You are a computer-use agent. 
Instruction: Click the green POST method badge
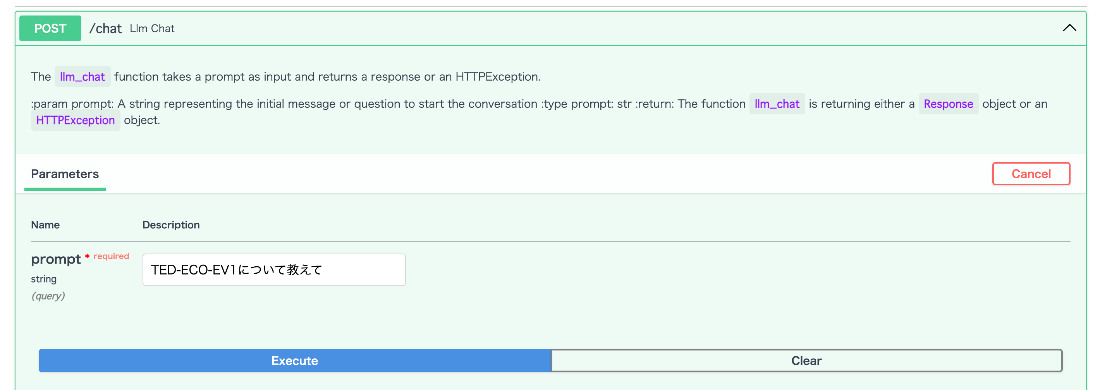click(x=50, y=29)
